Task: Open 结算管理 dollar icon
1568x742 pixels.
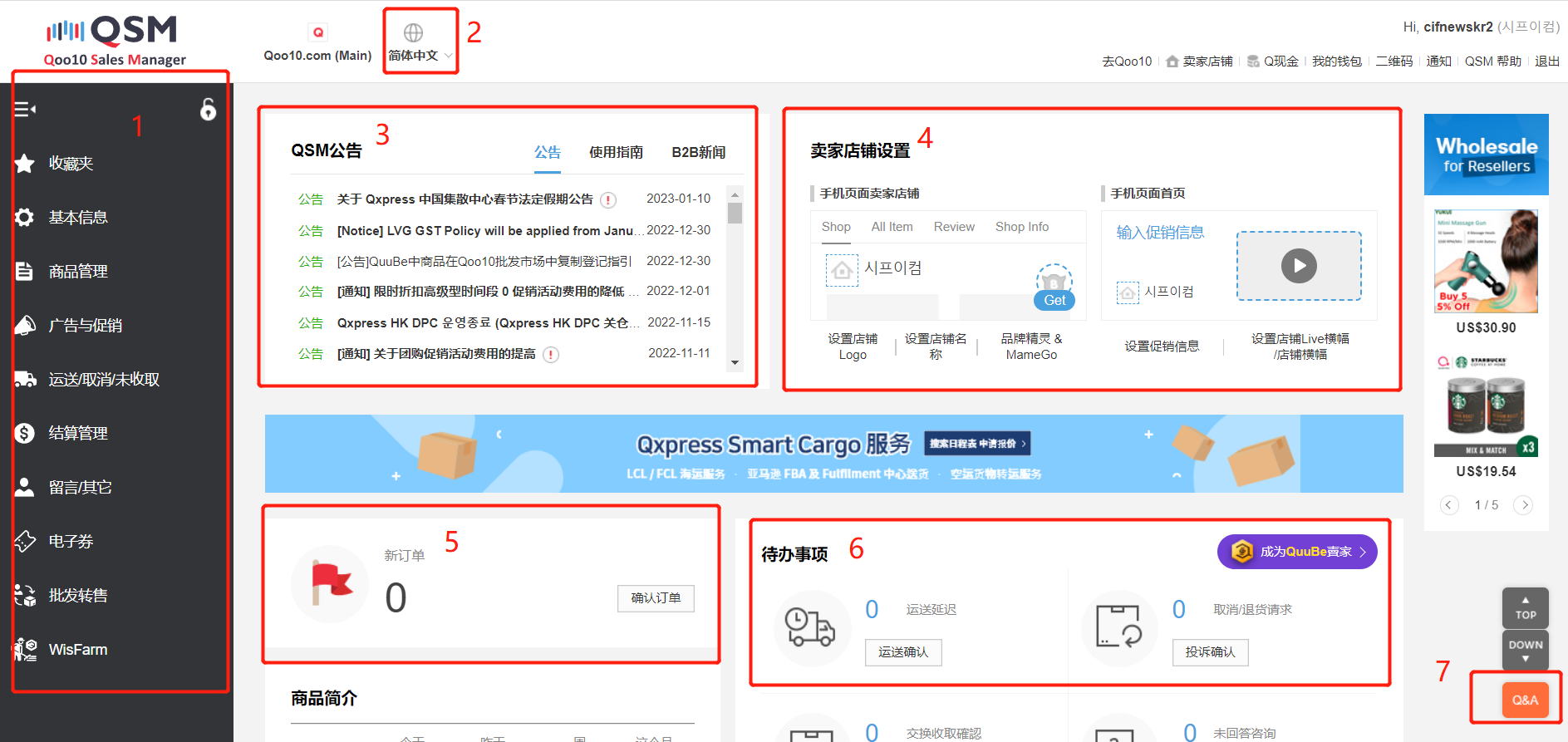Action: [x=25, y=433]
